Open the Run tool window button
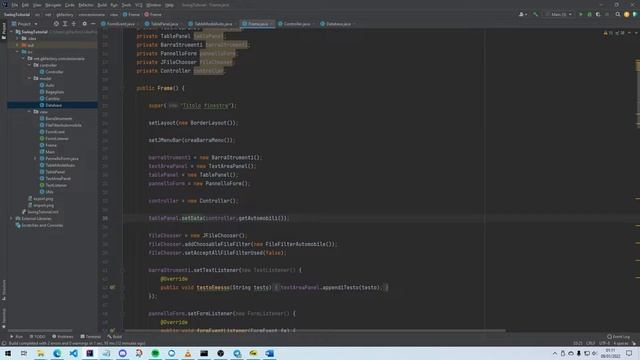Viewport: 640px width, 360px height. point(17,336)
